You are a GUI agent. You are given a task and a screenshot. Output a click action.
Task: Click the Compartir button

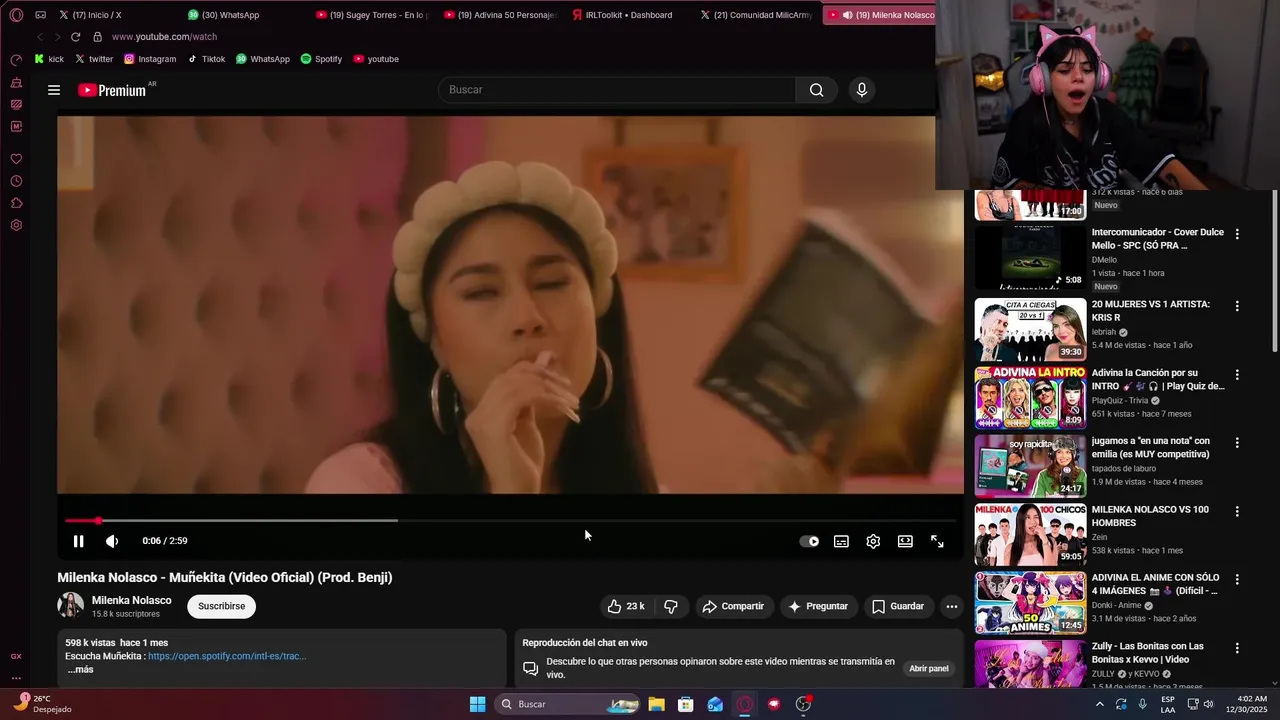pyautogui.click(x=733, y=606)
